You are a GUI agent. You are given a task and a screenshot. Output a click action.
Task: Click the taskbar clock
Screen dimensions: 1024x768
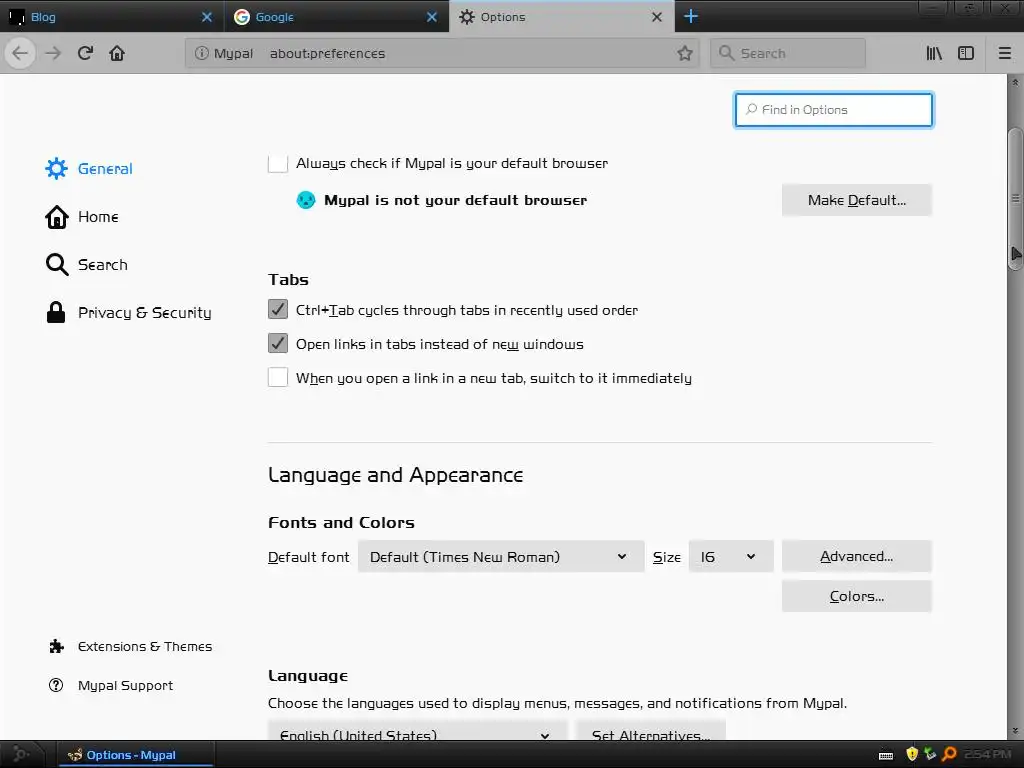point(987,754)
